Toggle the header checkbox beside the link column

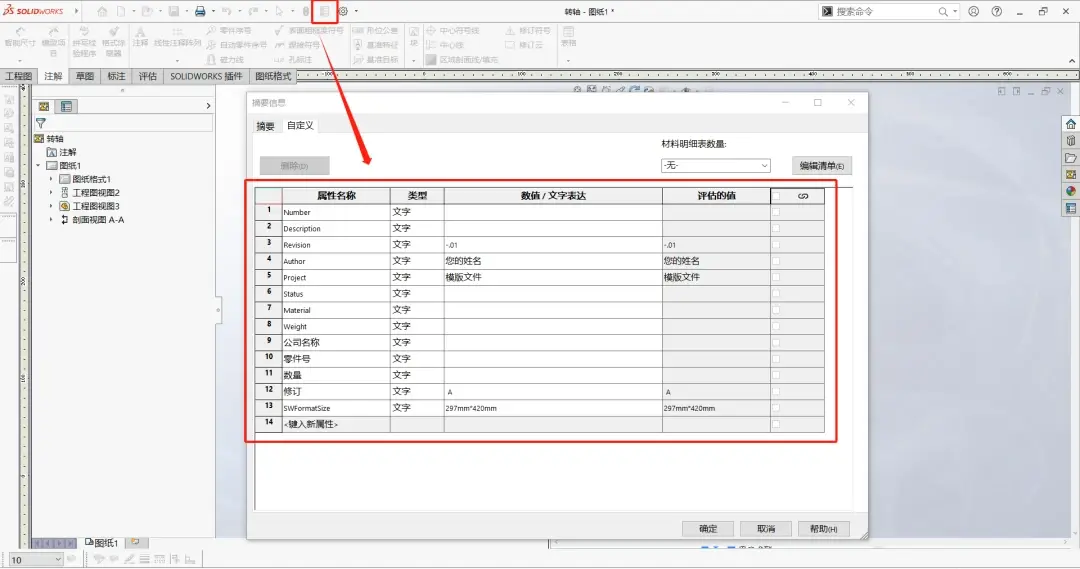point(776,196)
